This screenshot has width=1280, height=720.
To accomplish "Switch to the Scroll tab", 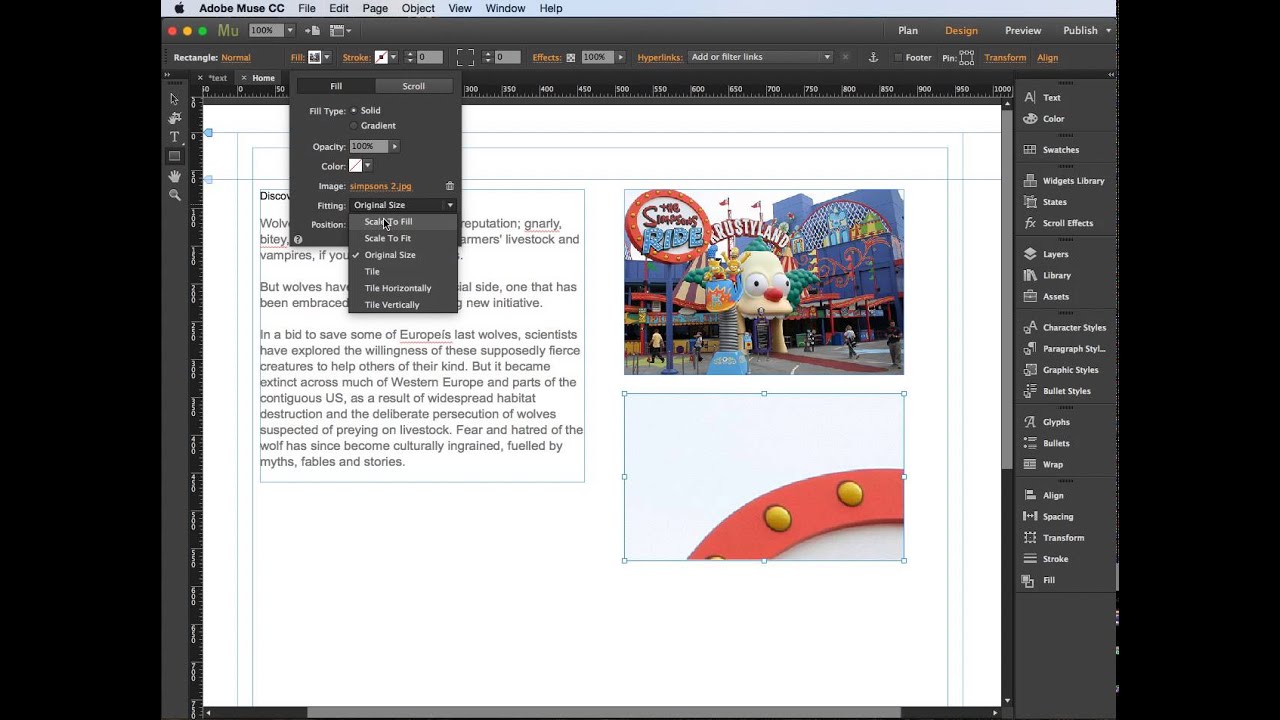I will 414,86.
